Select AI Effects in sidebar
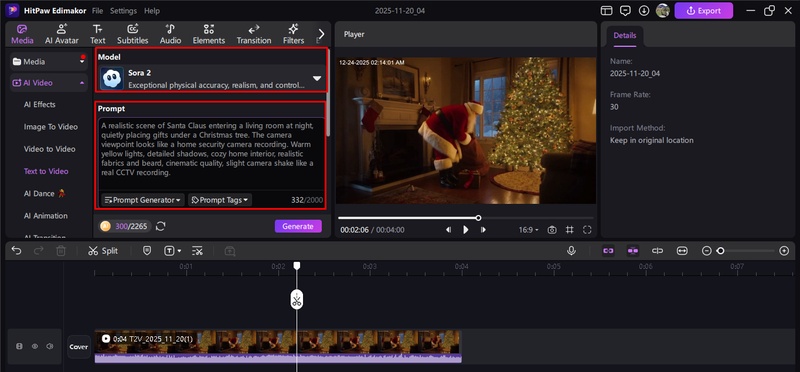 [x=40, y=105]
